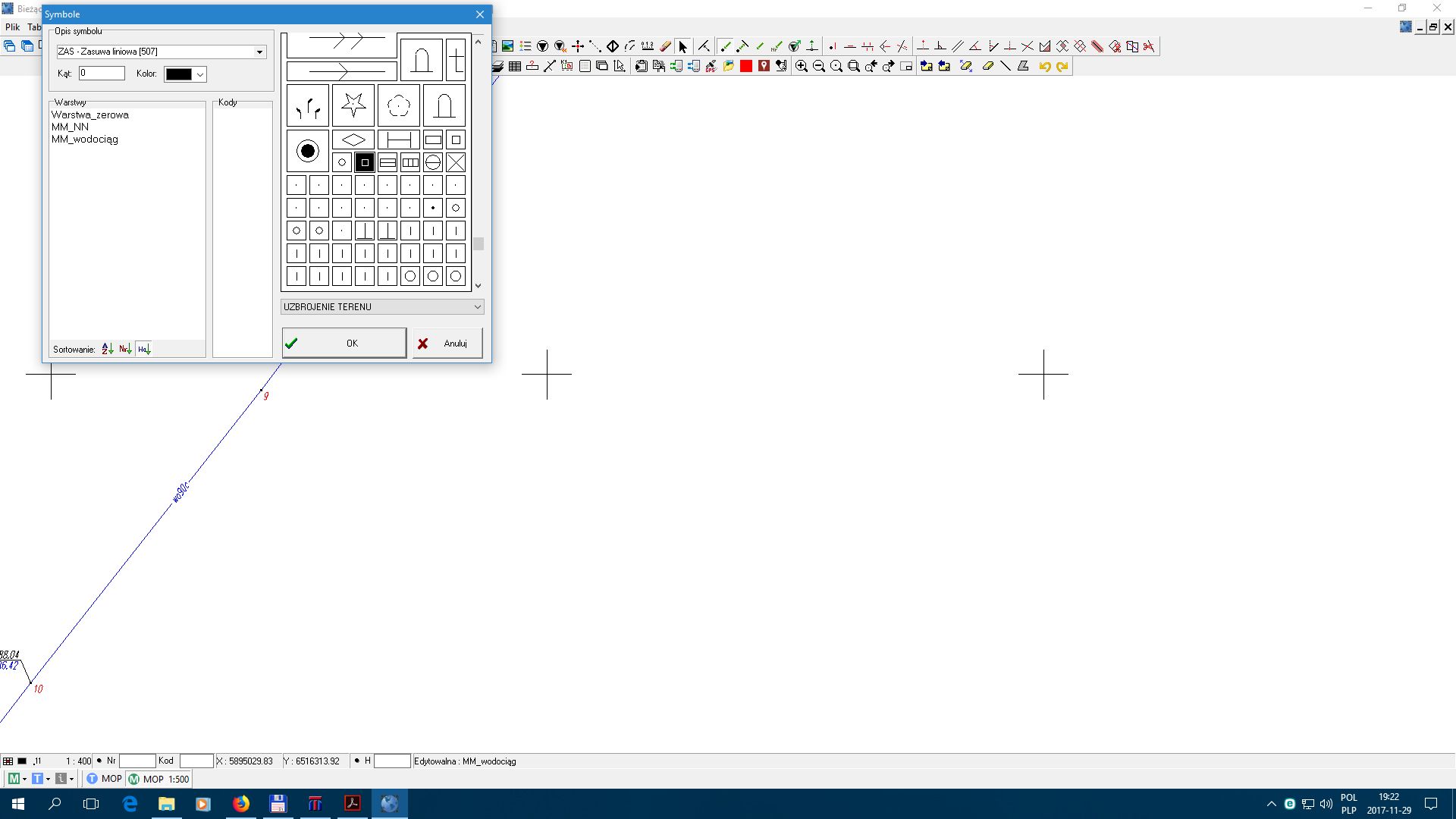Click the diagonal line draw icon
This screenshot has height=819, width=1456.
(1006, 67)
